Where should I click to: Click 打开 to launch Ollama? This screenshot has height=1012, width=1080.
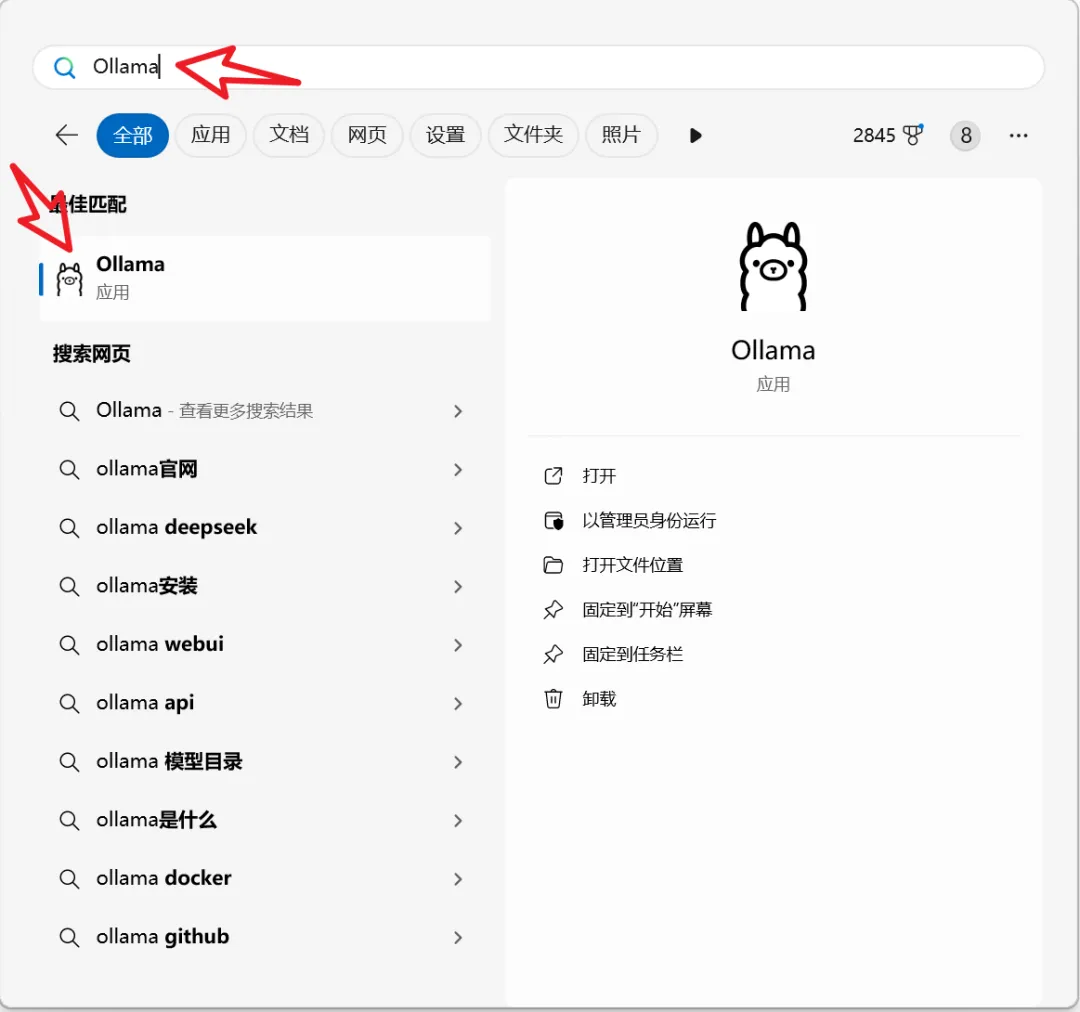click(x=599, y=476)
